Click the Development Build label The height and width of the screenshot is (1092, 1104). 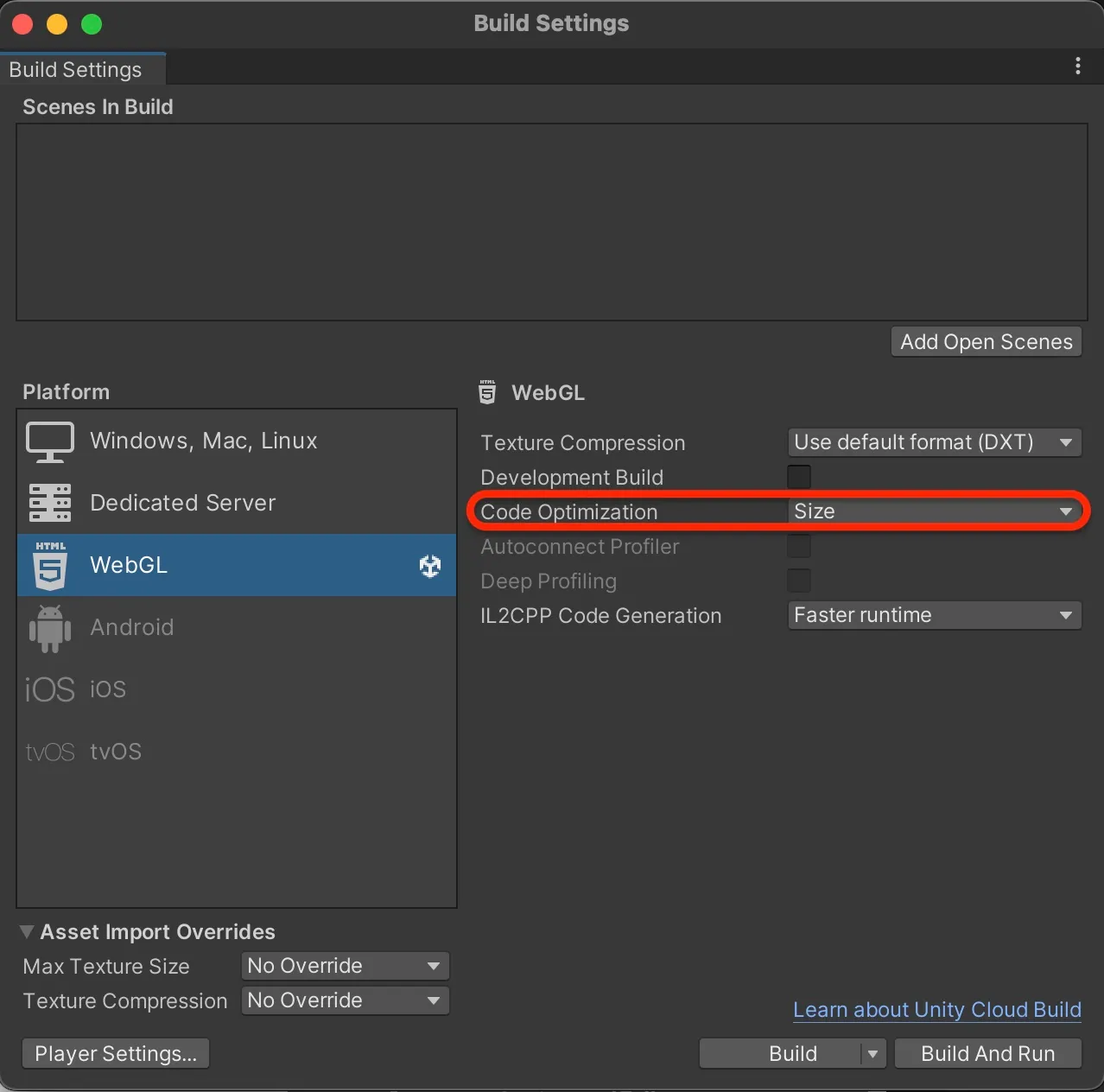572,478
